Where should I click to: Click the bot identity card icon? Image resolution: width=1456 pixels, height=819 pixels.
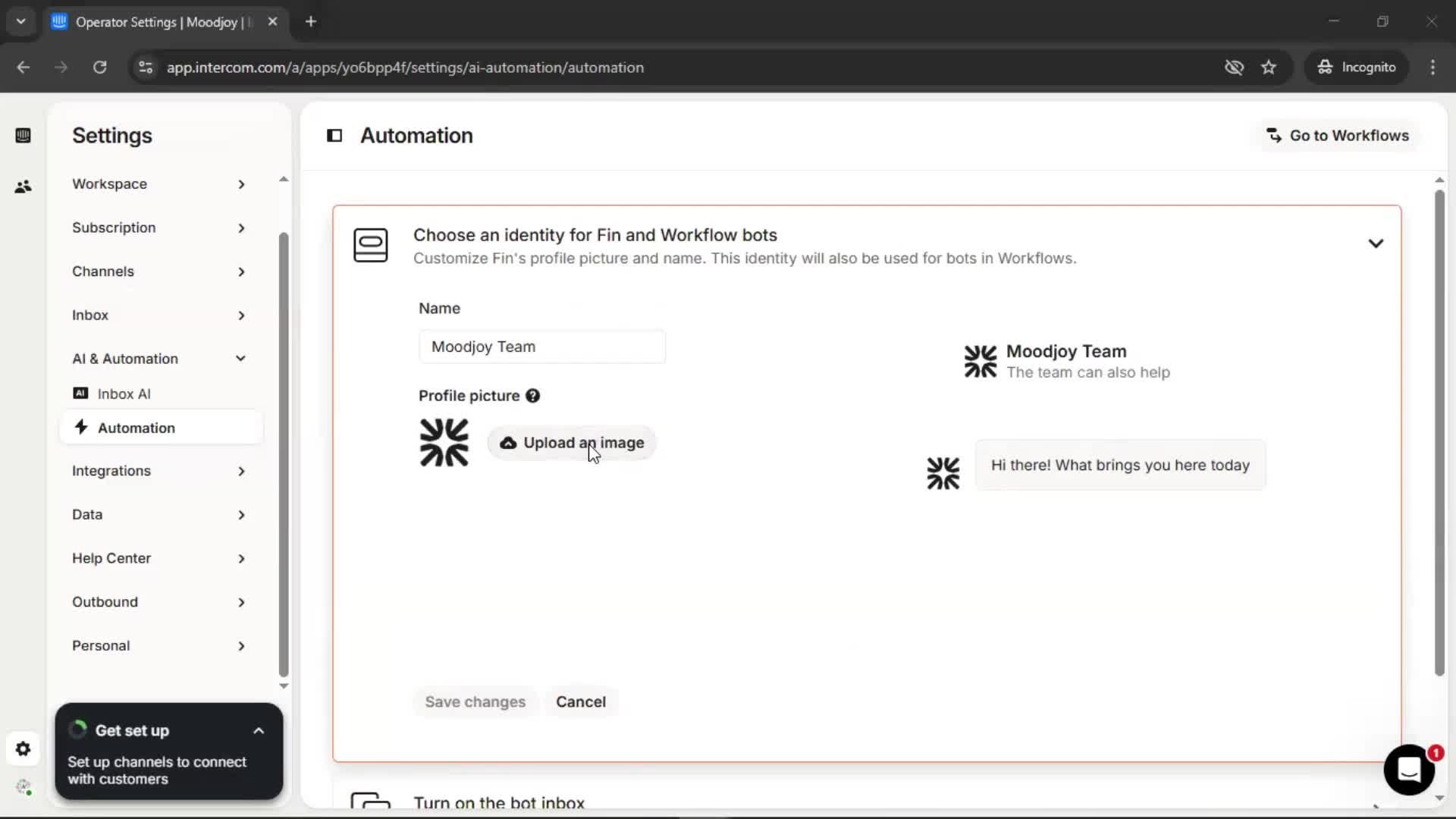pos(371,245)
